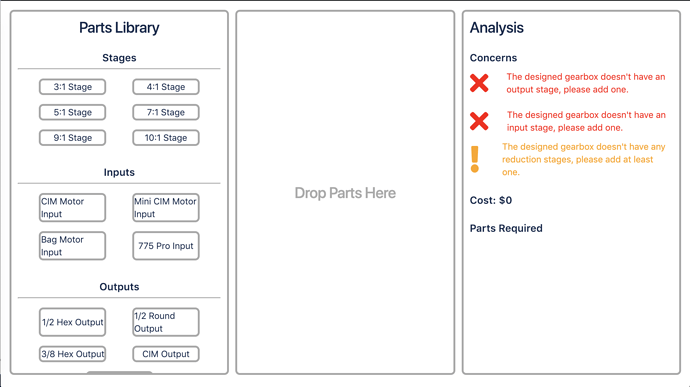Click the red X icon for missing input stage
This screenshot has height=387, width=690.
479,121
